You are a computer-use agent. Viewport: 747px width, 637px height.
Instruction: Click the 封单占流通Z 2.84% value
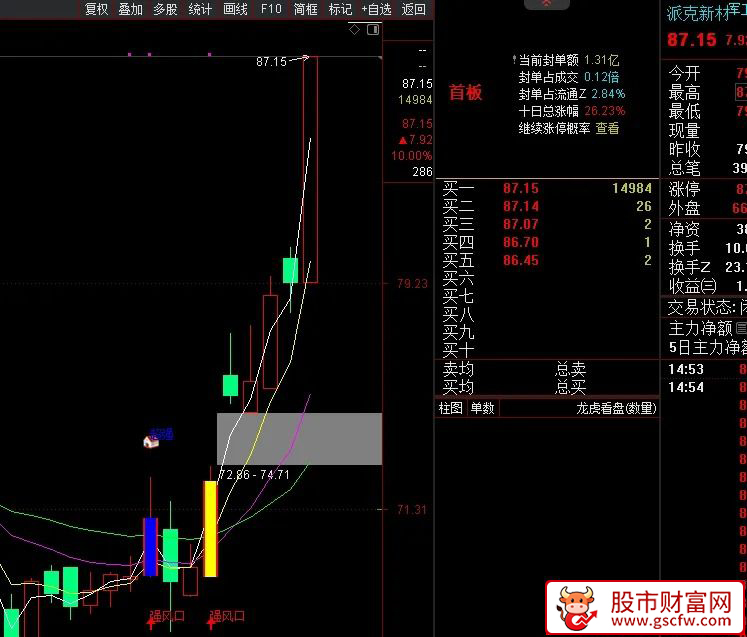(608, 94)
